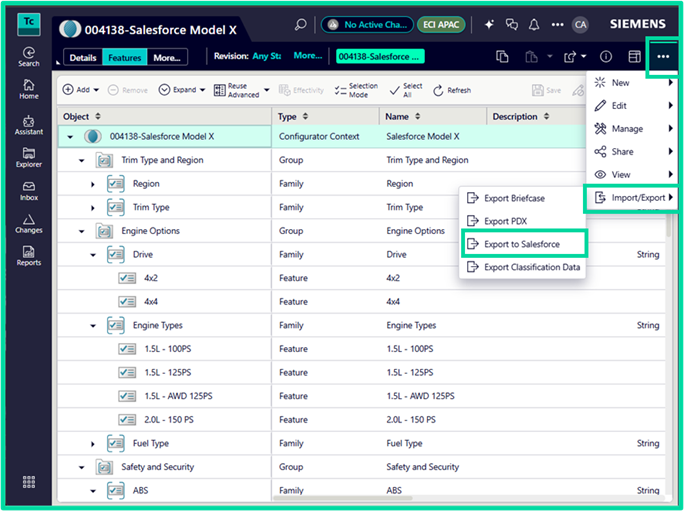This screenshot has width=684, height=511.
Task: Go to Home in sidebar
Action: [29, 89]
